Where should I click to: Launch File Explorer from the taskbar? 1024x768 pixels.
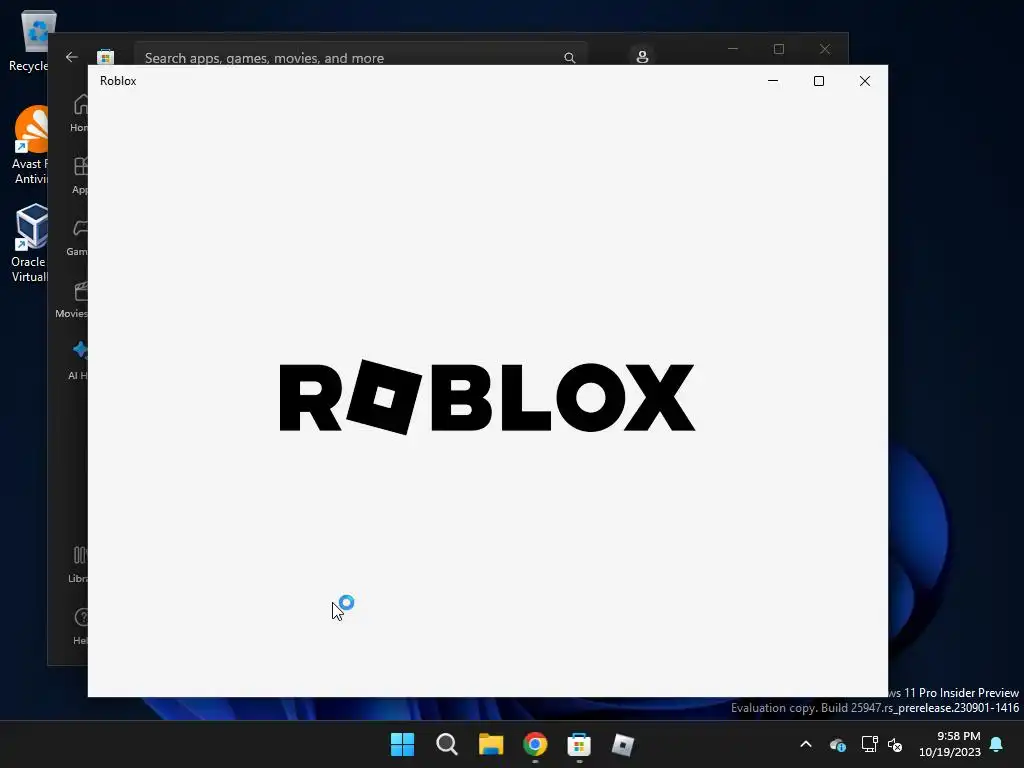[x=491, y=744]
